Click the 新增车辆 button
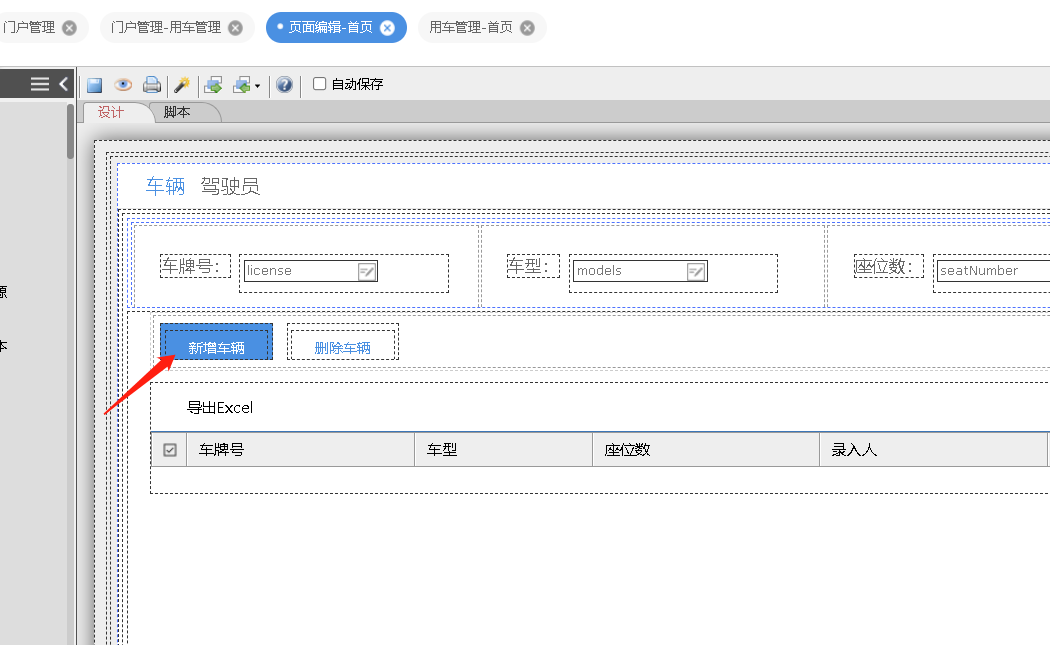The height and width of the screenshot is (645, 1050). [216, 342]
